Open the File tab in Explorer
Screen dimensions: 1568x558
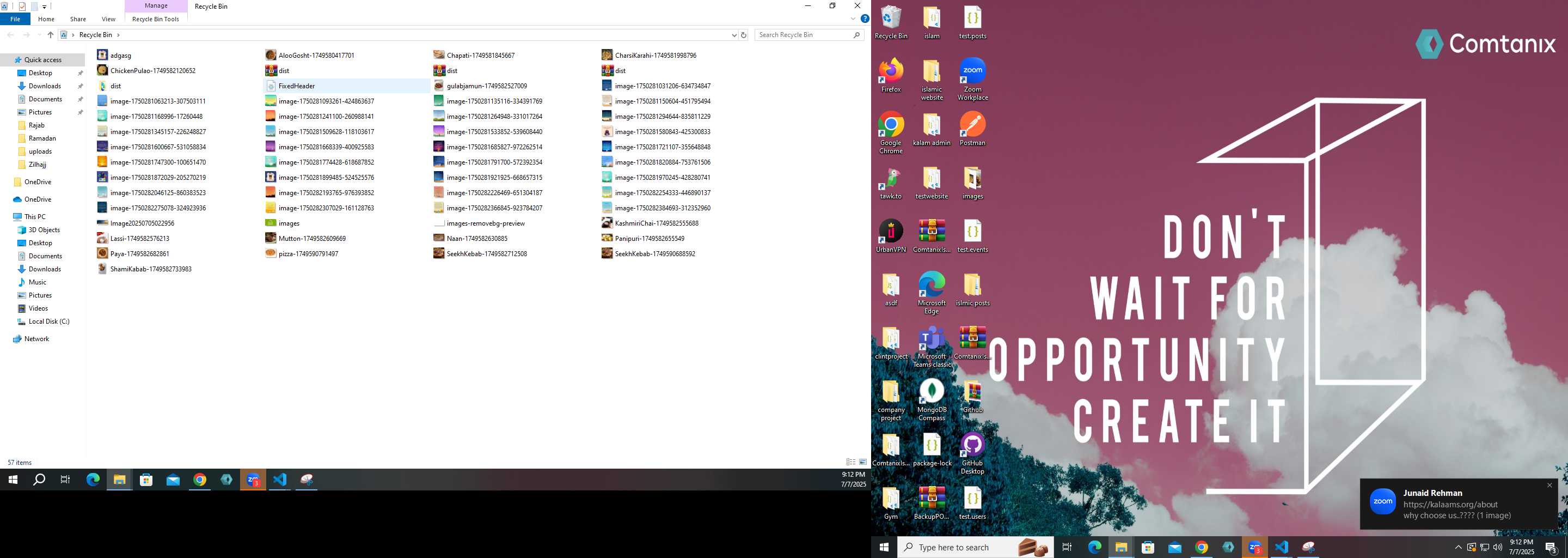(x=15, y=19)
